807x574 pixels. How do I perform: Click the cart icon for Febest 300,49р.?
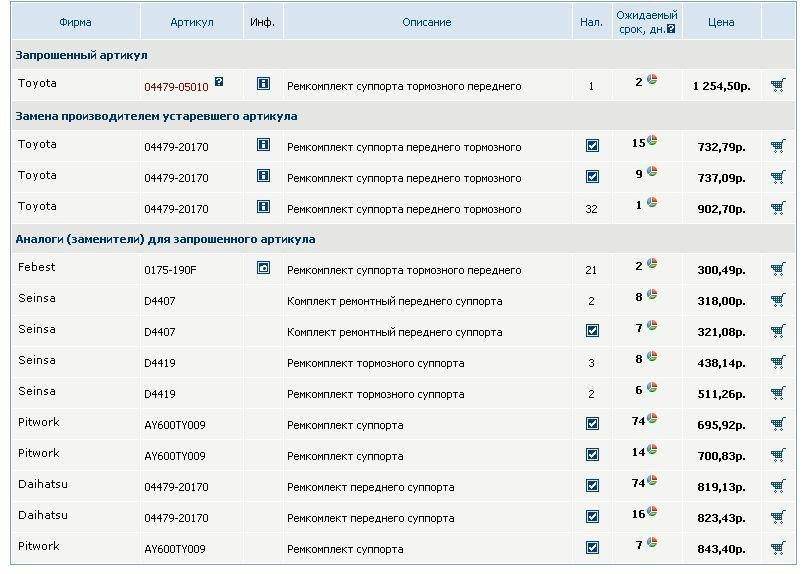point(777,269)
